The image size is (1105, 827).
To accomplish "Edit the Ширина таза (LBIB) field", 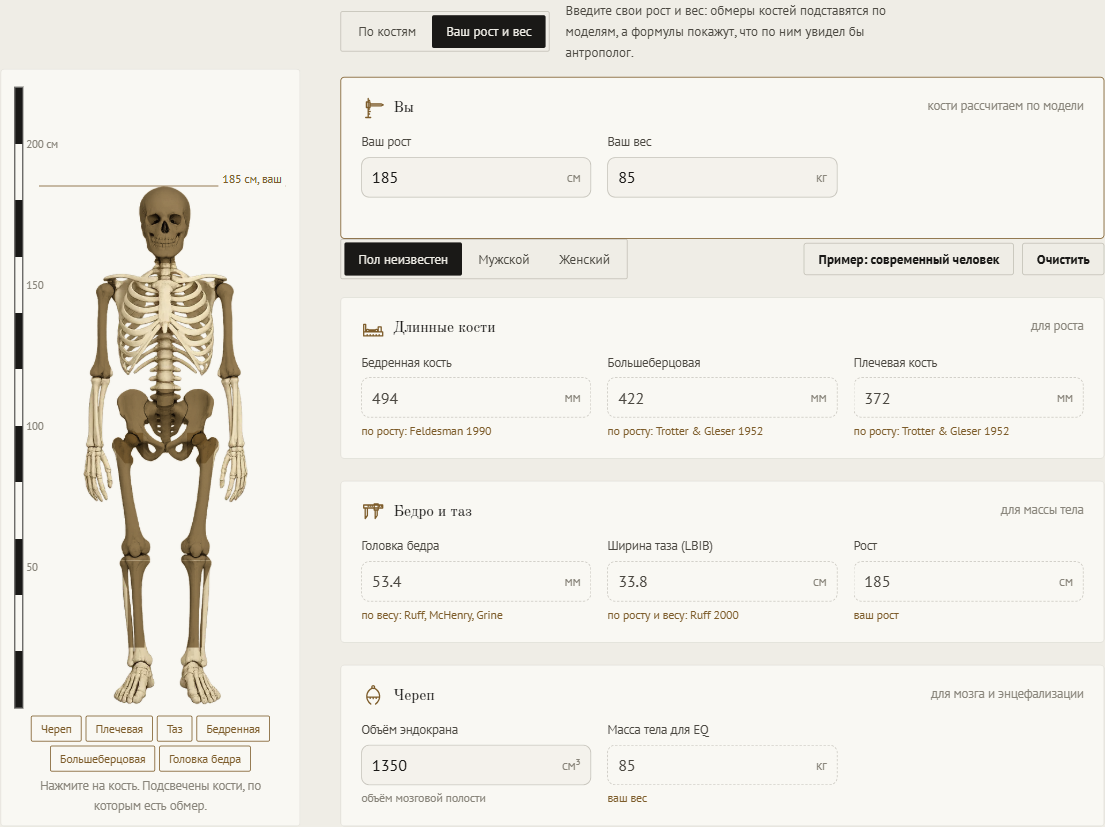I will 722,582.
